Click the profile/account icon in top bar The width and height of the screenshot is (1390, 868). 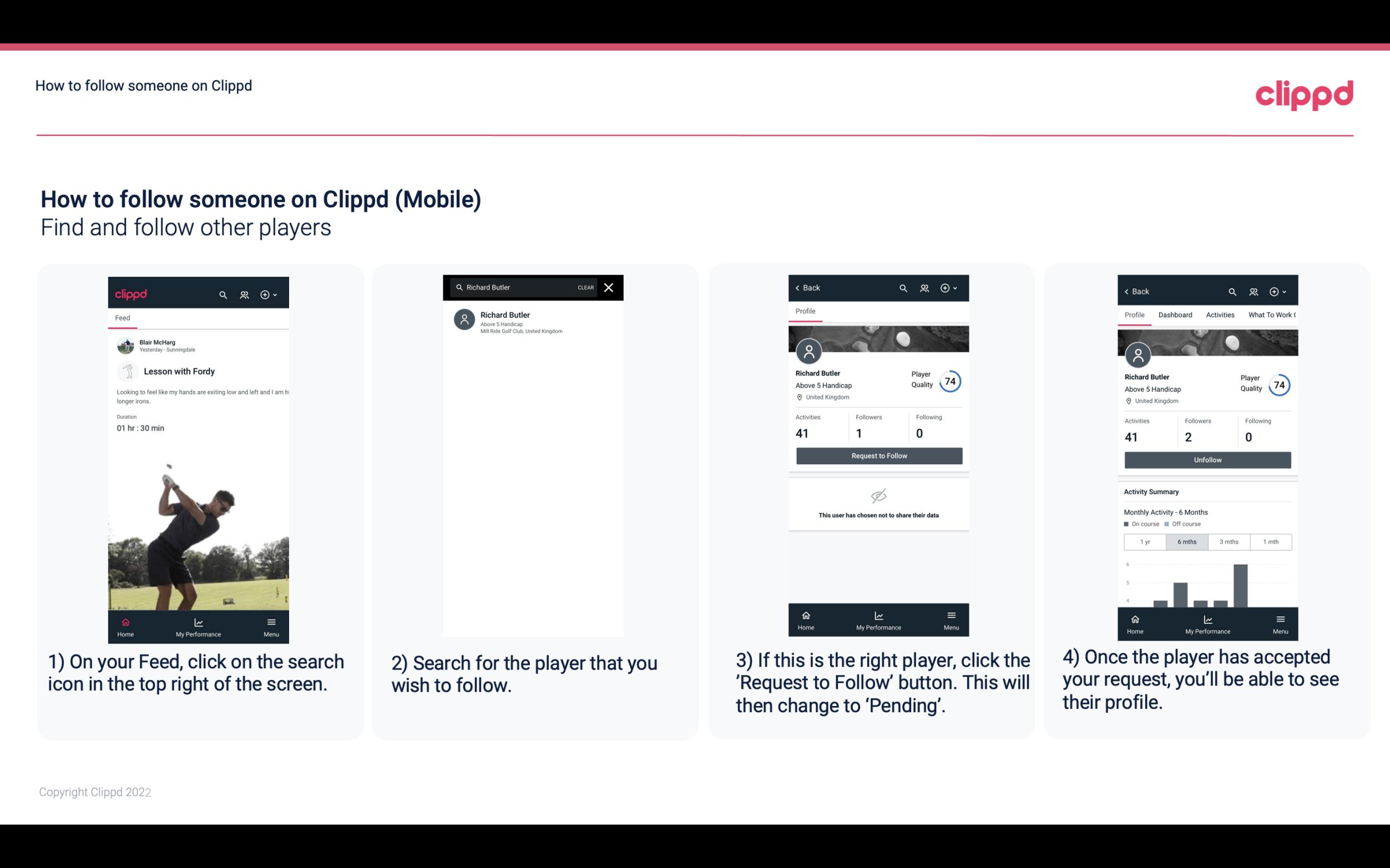(243, 293)
